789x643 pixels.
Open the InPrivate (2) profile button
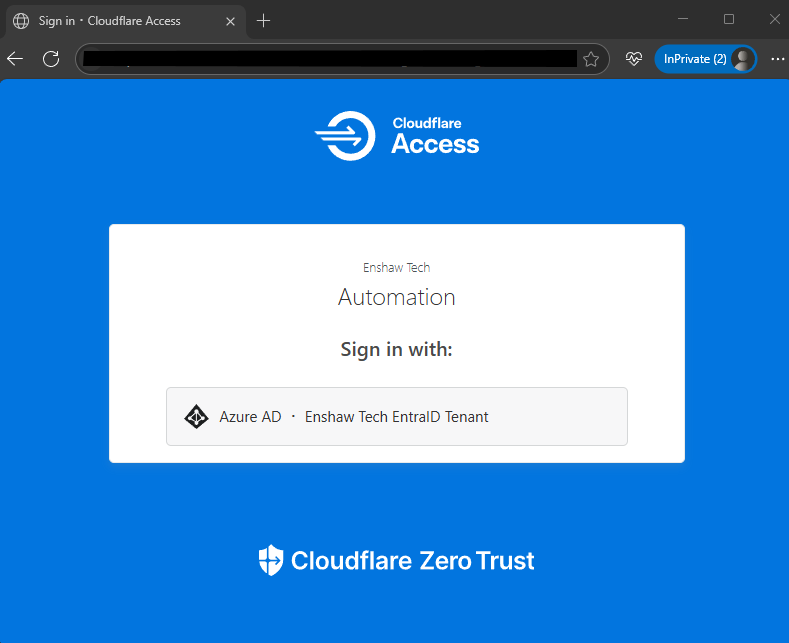[705, 59]
